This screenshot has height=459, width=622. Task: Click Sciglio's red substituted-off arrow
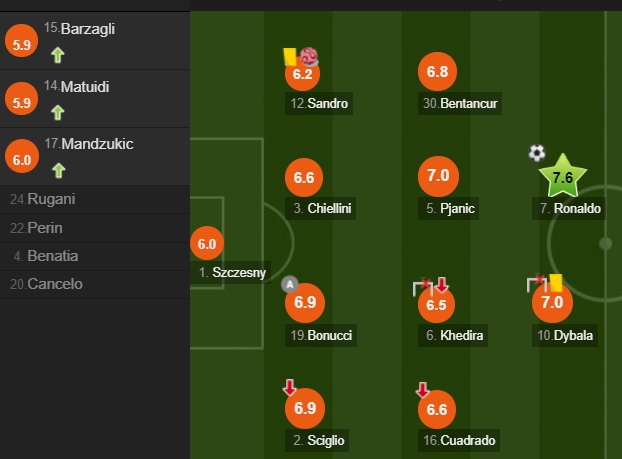tap(290, 387)
